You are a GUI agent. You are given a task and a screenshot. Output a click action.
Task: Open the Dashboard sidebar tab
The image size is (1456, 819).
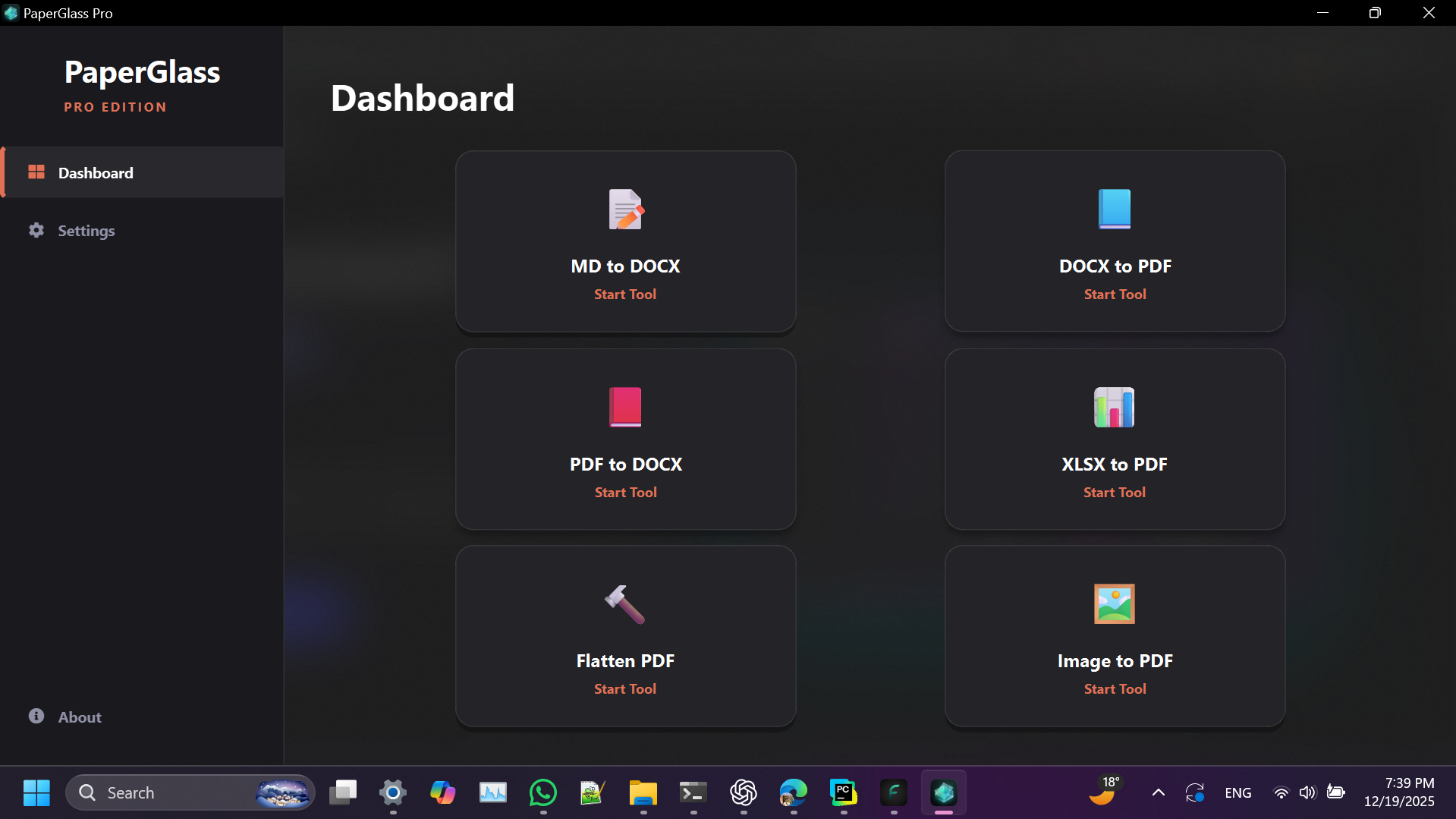point(96,173)
